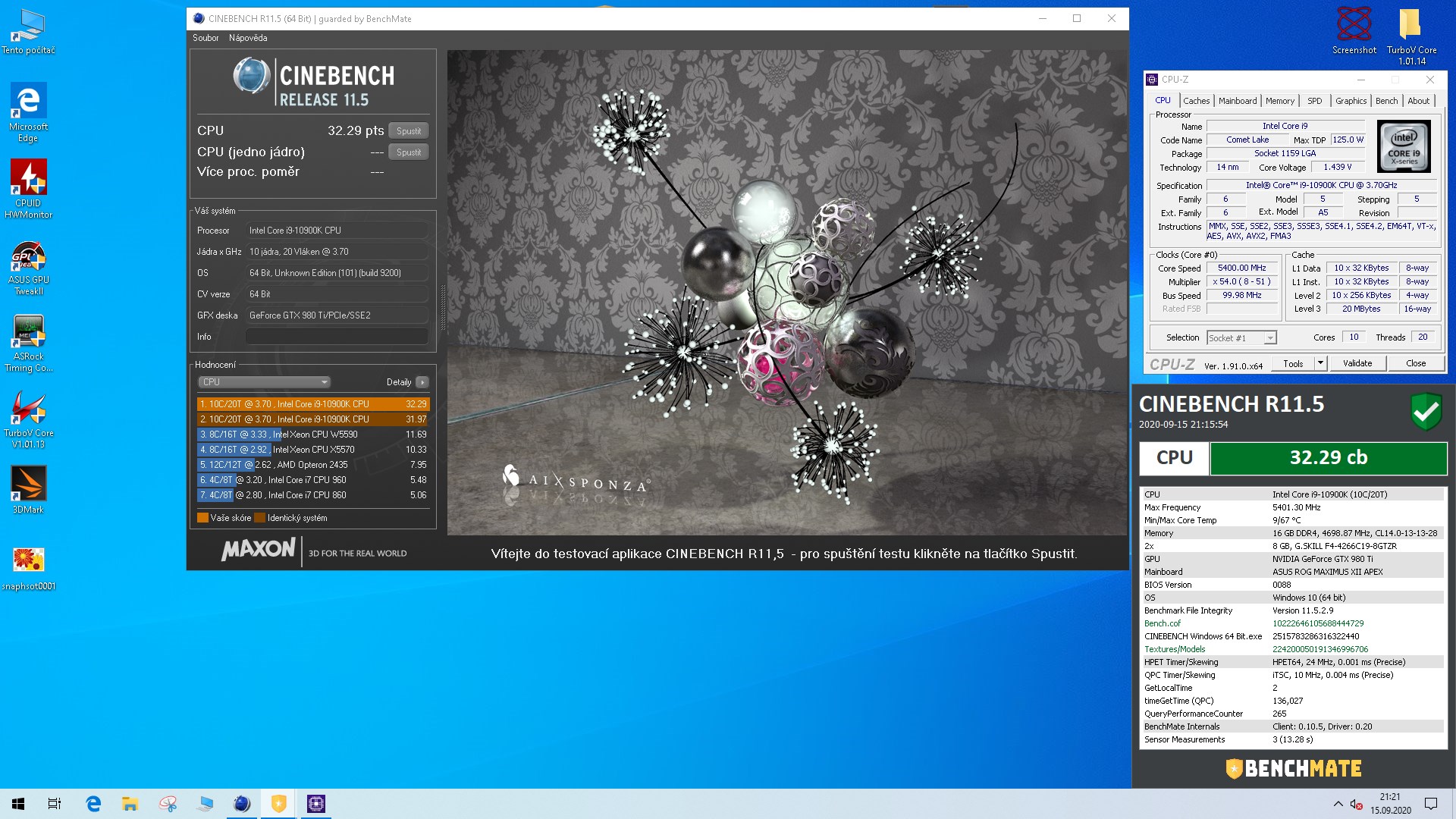Switch to Mainboard tab in CPU-Z
This screenshot has height=819, width=1456.
1238,101
